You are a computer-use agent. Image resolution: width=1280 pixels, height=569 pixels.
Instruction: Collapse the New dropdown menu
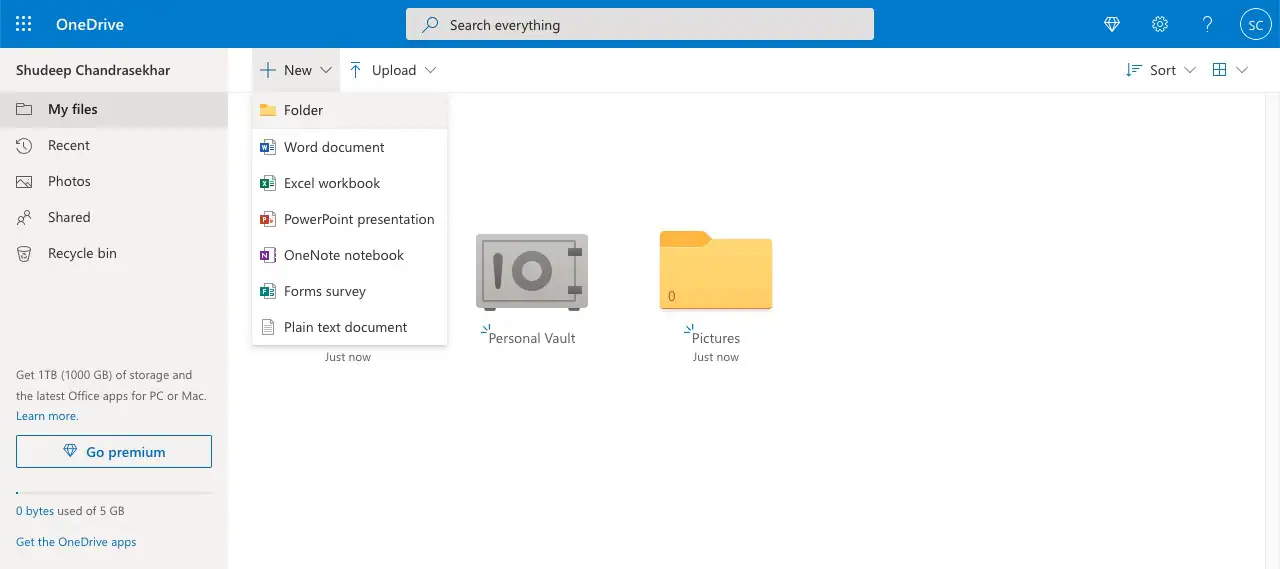(x=296, y=70)
